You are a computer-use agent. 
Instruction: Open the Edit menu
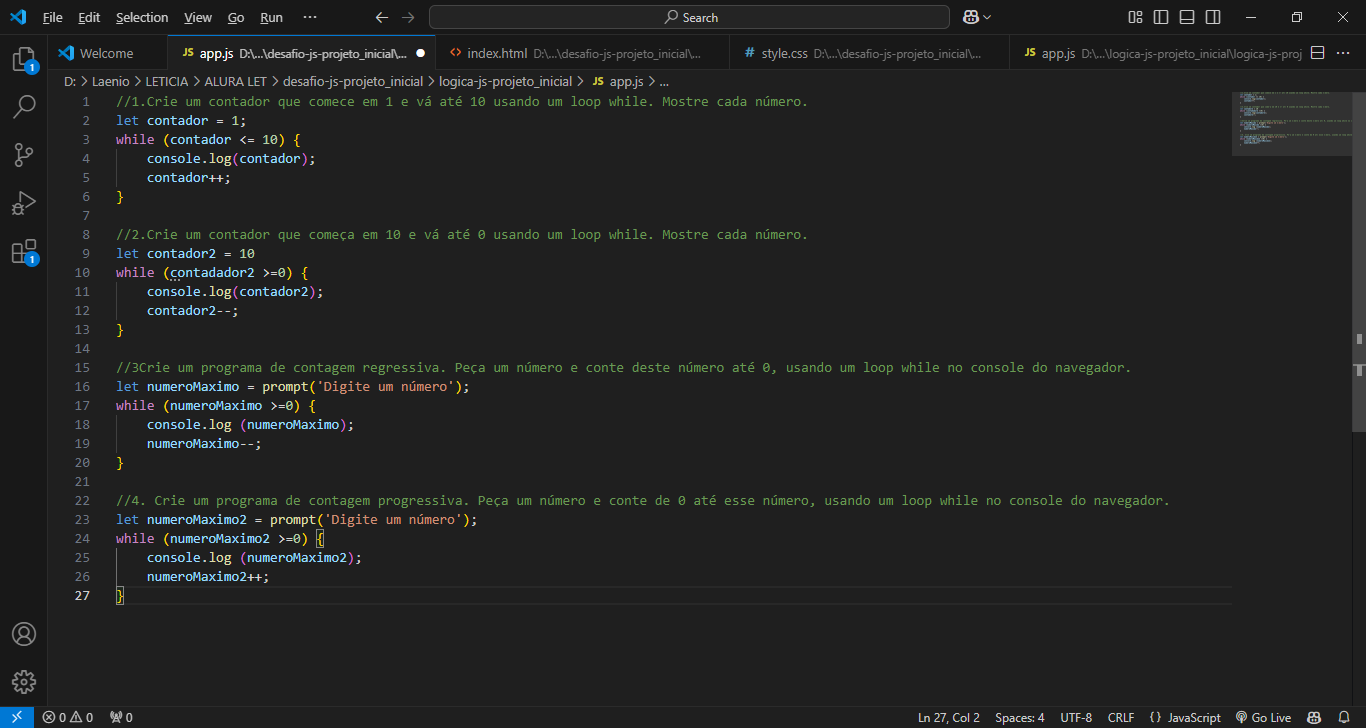(89, 17)
